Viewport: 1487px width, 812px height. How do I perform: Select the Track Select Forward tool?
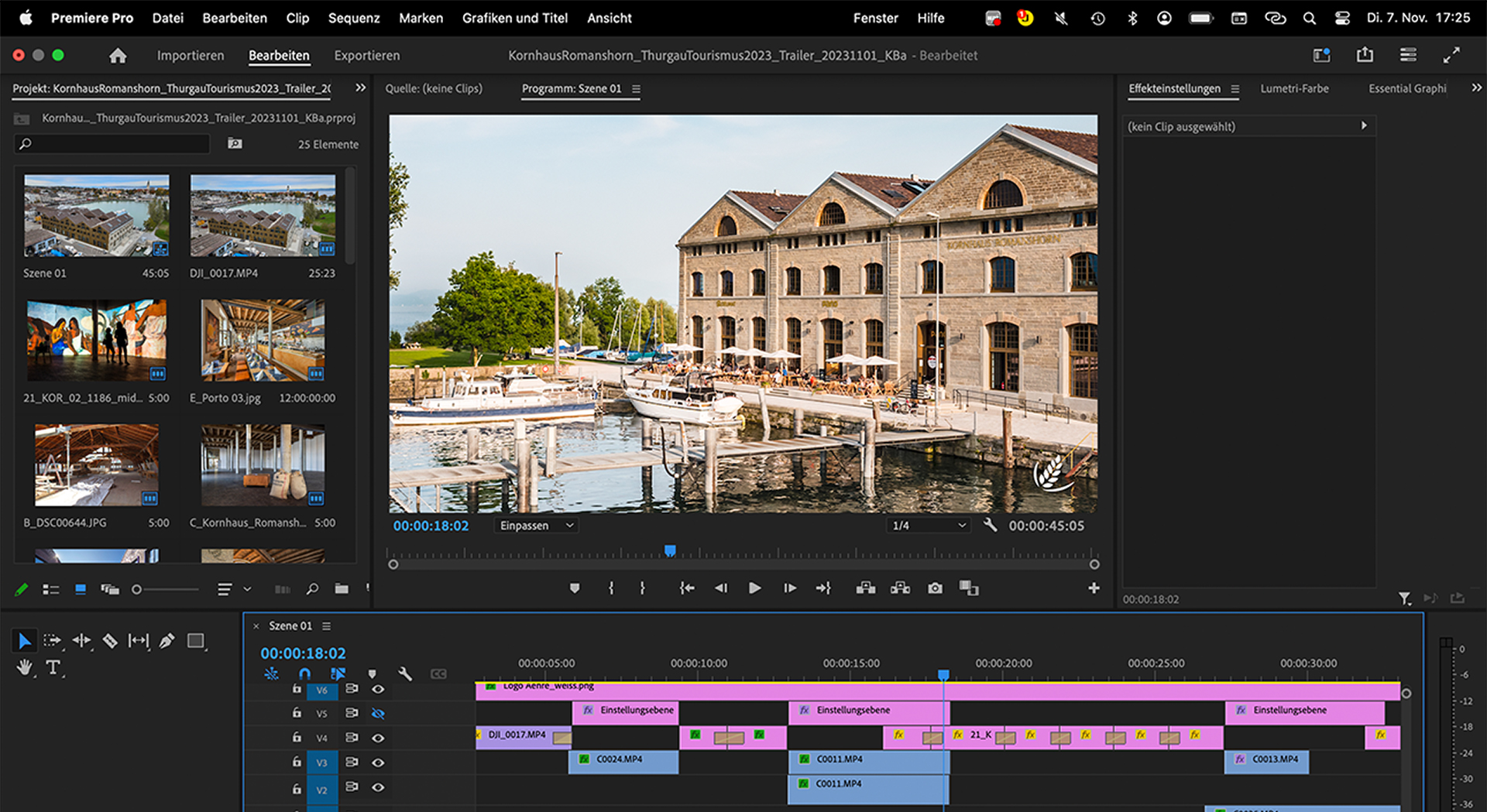53,641
